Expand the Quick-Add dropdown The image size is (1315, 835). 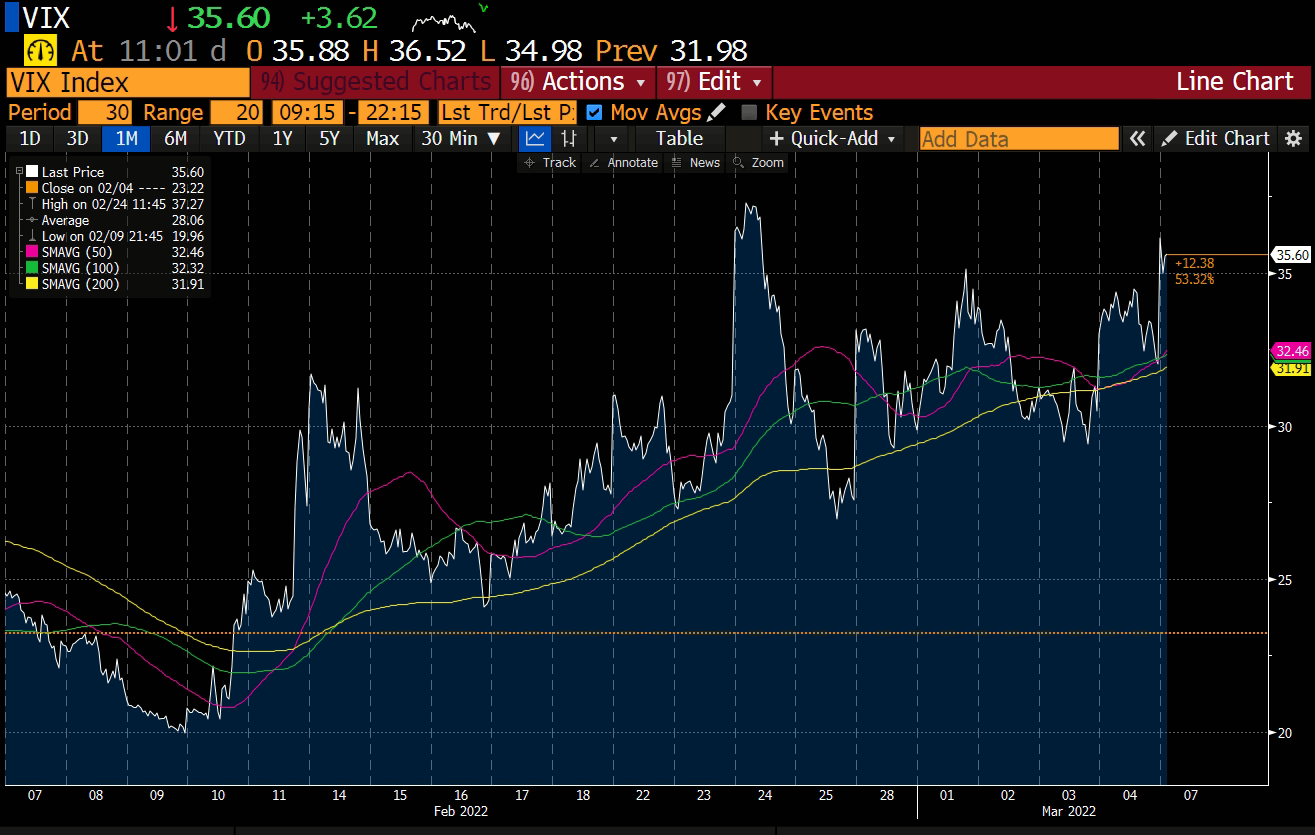pos(833,139)
